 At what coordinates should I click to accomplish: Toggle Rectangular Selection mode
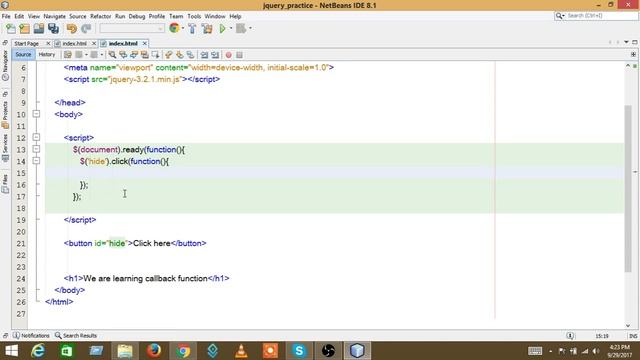point(156,55)
